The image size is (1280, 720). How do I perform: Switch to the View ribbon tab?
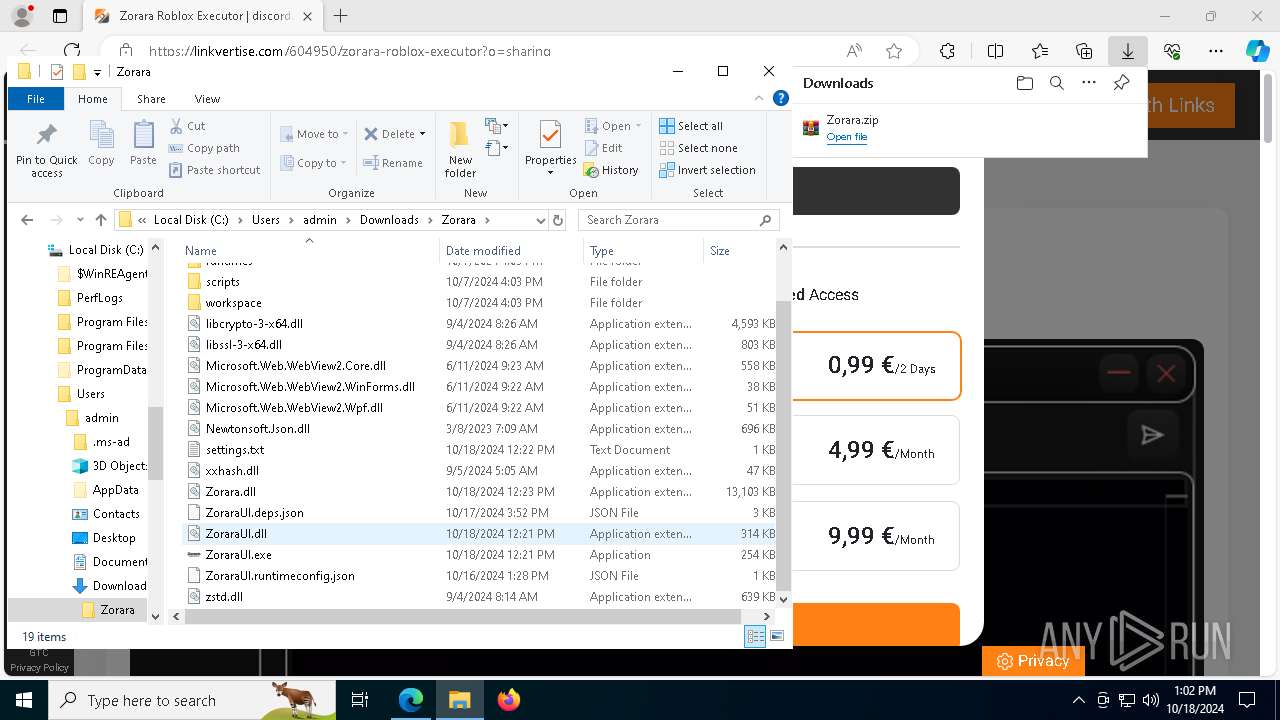pos(207,99)
